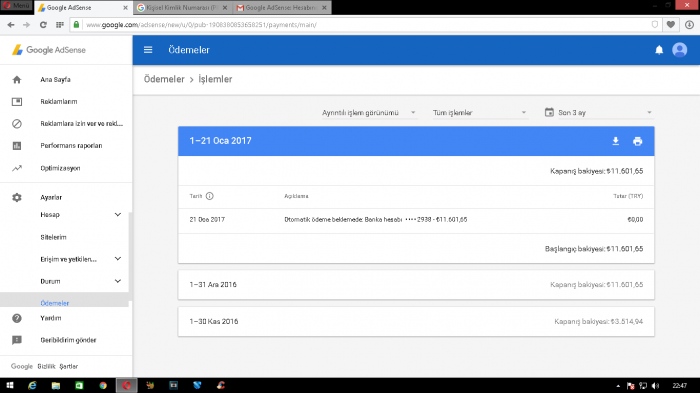700x393 pixels.
Task: Open Geribildirim gönder
Action: pos(68,340)
